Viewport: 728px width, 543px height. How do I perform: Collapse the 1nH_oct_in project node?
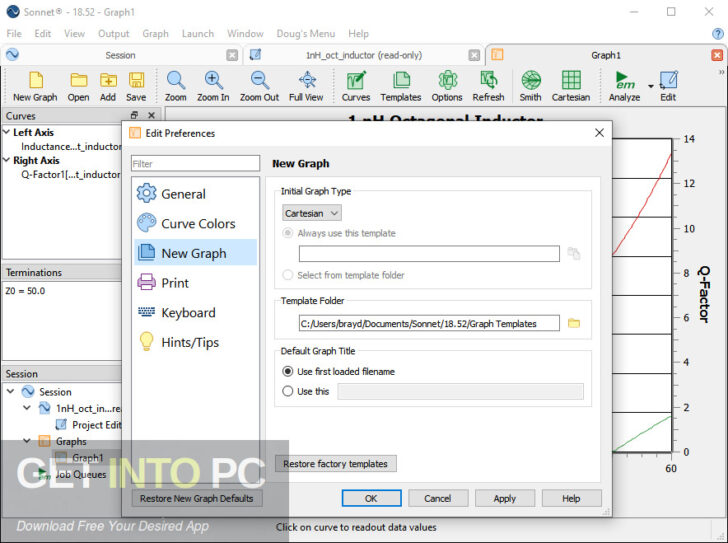click(x=27, y=407)
